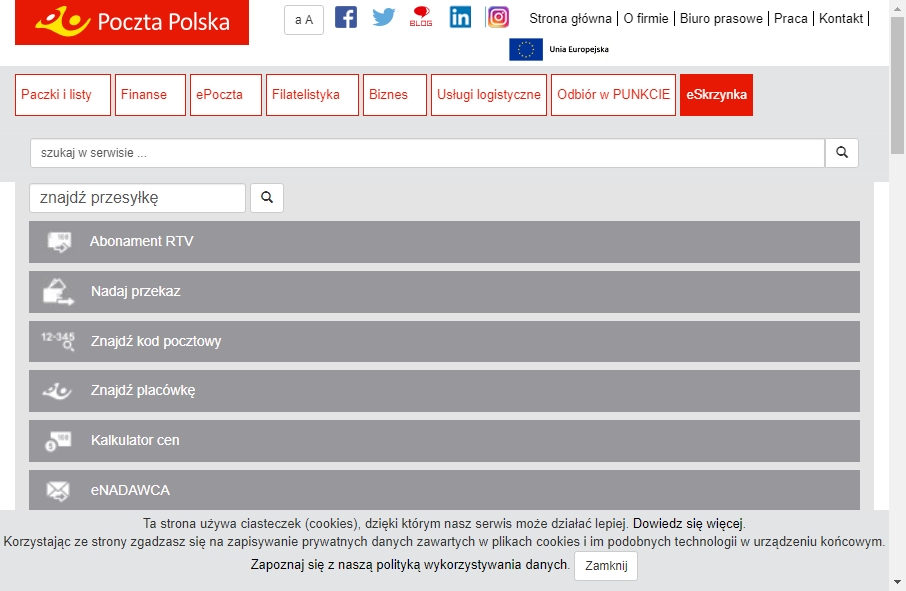This screenshot has height=591, width=906.
Task: Open the Poczta Polska logo homepage
Action: pyautogui.click(x=132, y=22)
